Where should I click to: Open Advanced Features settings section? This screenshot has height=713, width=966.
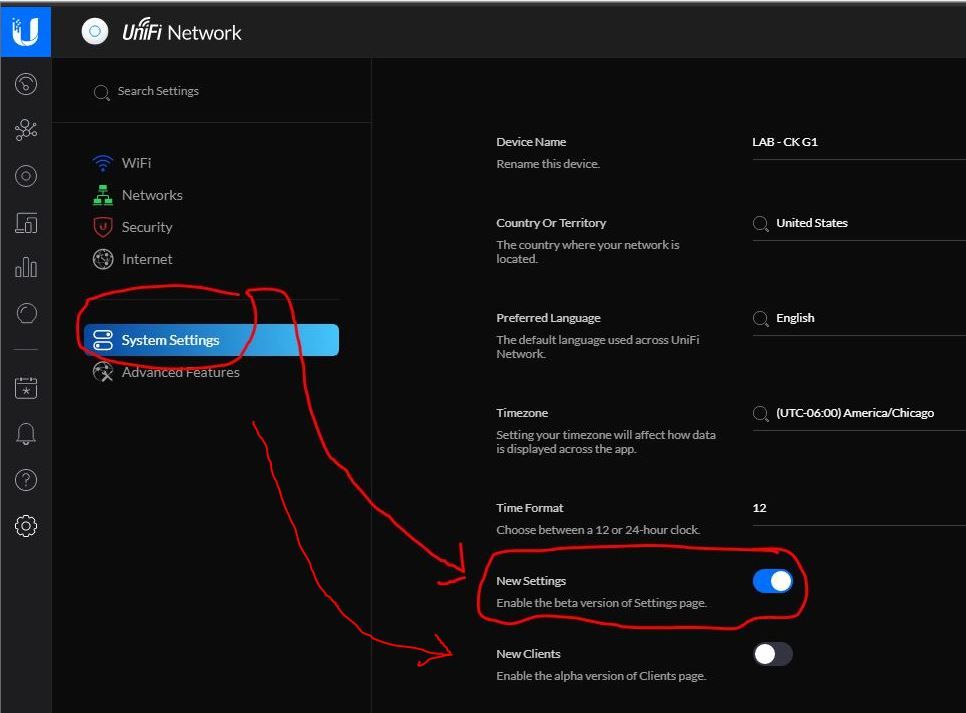point(180,372)
